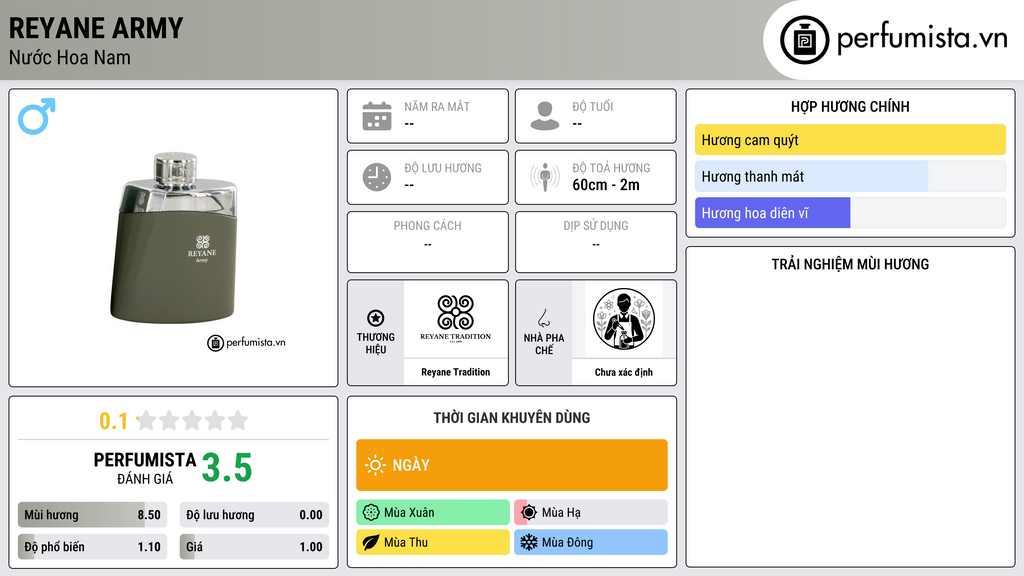Open the Reyane Army bottle image
1024x576 pixels.
coord(174,238)
